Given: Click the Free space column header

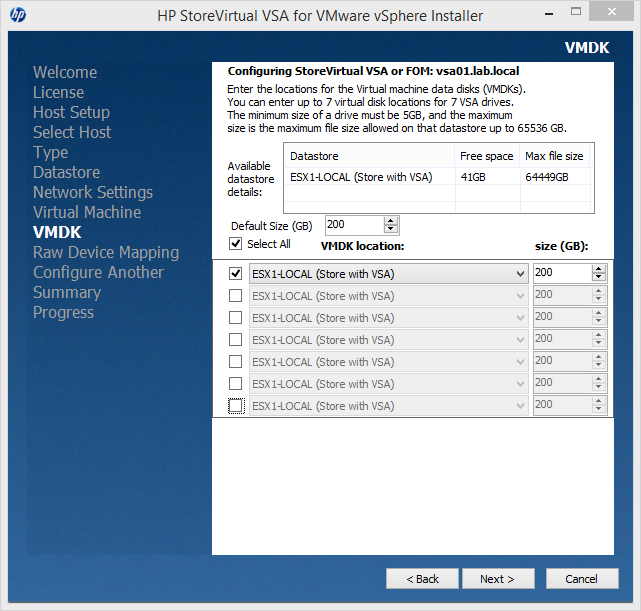Looking at the screenshot, I should (x=487, y=156).
